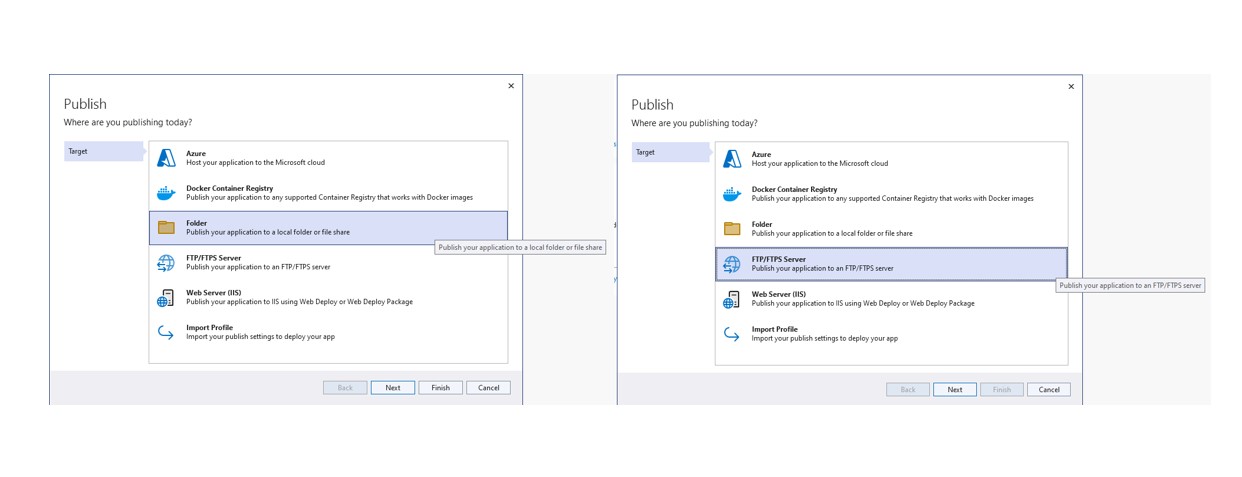Close the left Publish dialog with the X

(x=511, y=86)
